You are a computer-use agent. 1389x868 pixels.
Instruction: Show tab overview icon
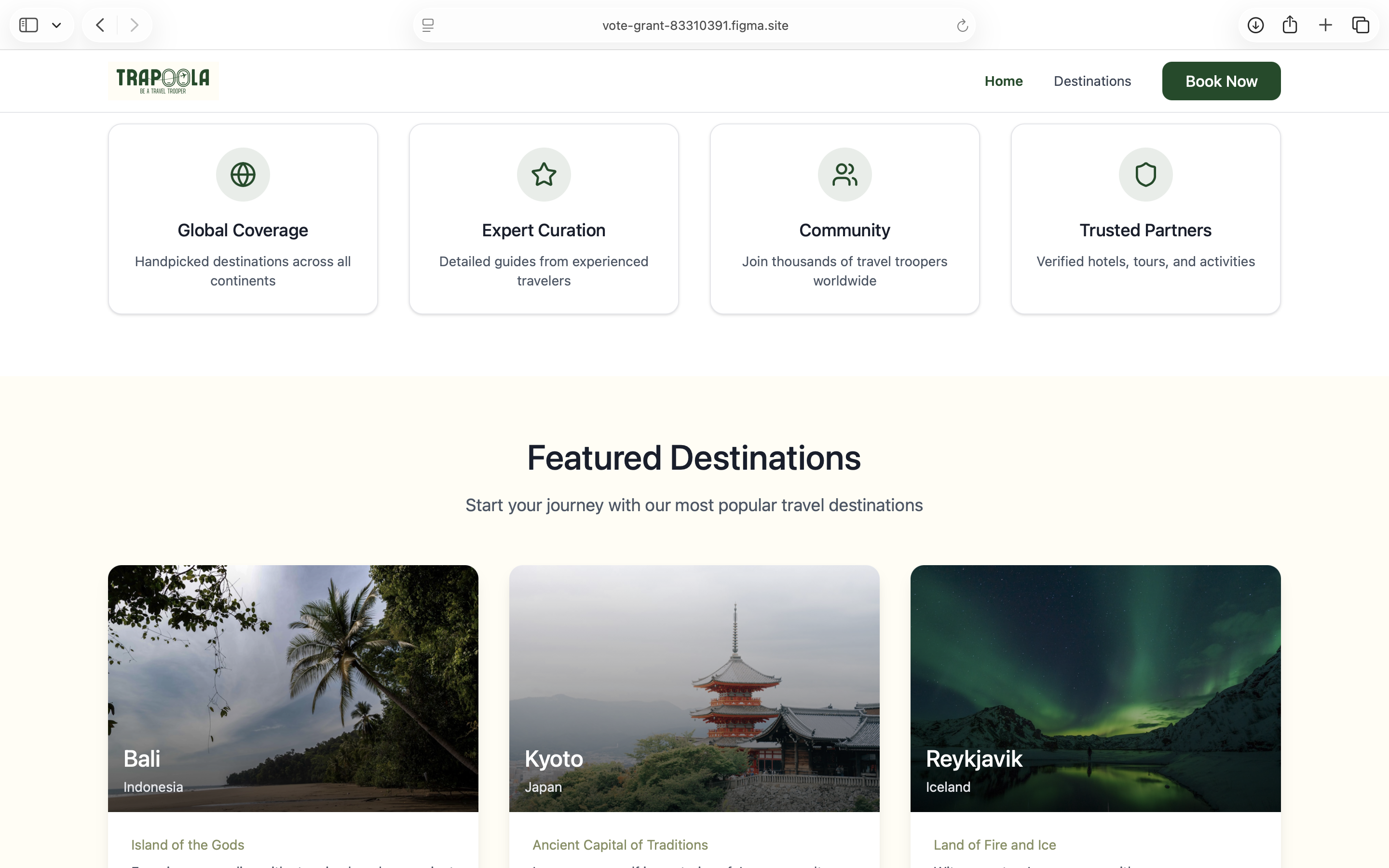point(1360,25)
